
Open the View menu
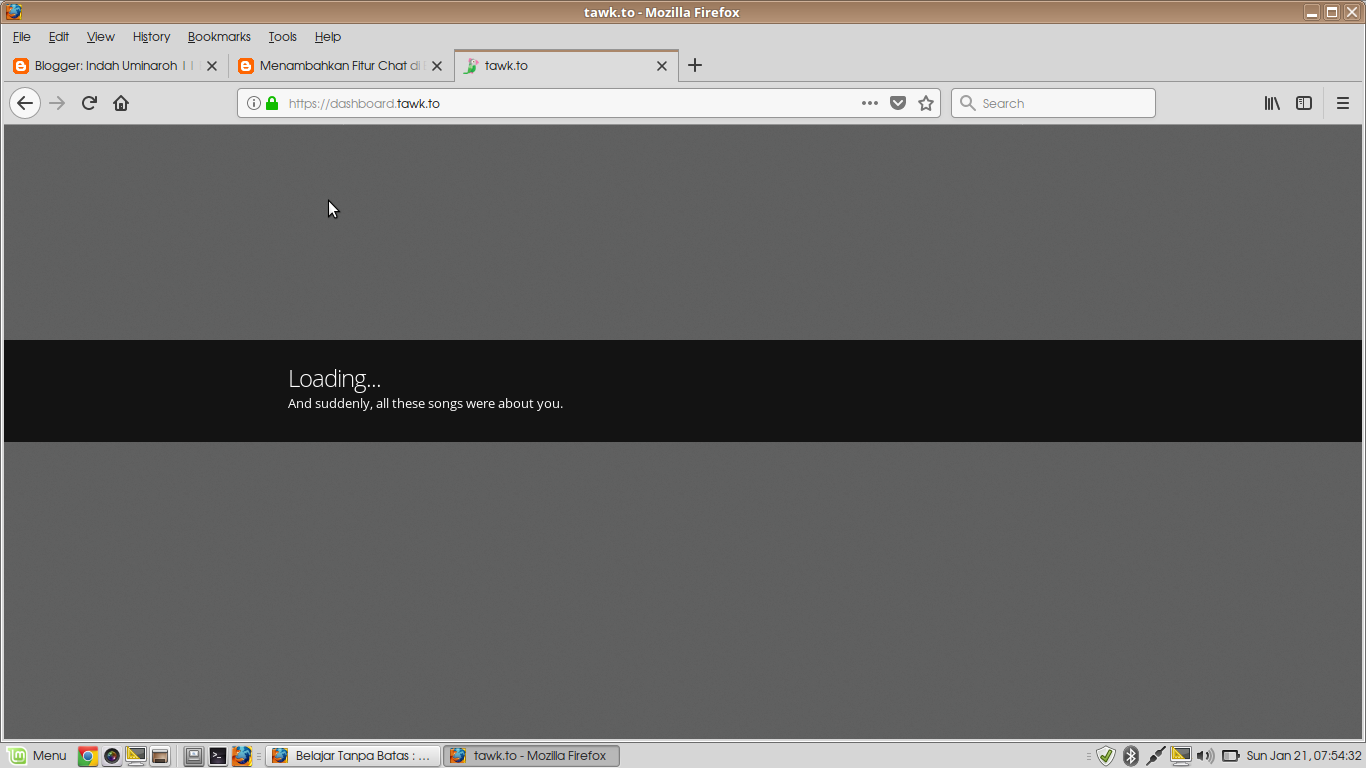click(x=100, y=37)
